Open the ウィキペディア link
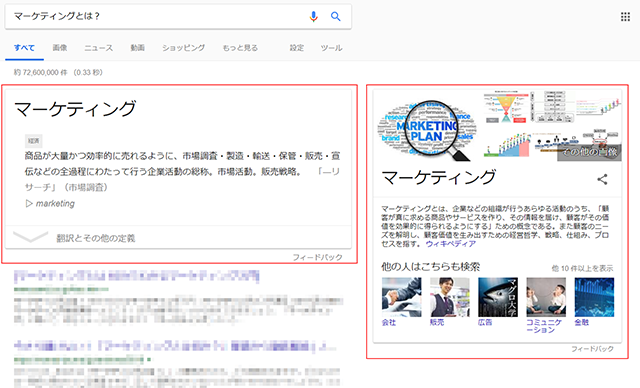The height and width of the screenshot is (388, 640). point(451,244)
